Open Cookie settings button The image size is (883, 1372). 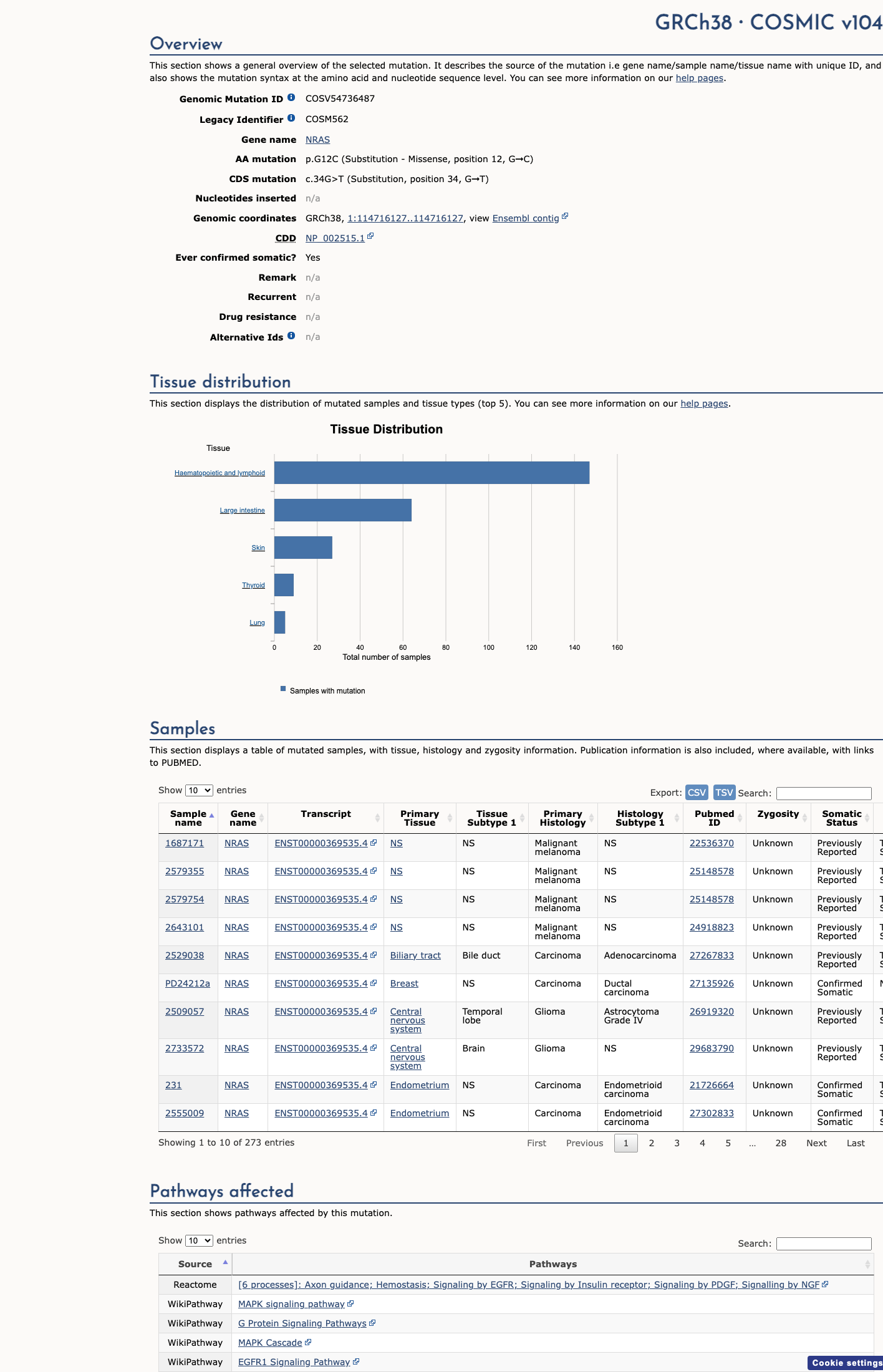846,1363
